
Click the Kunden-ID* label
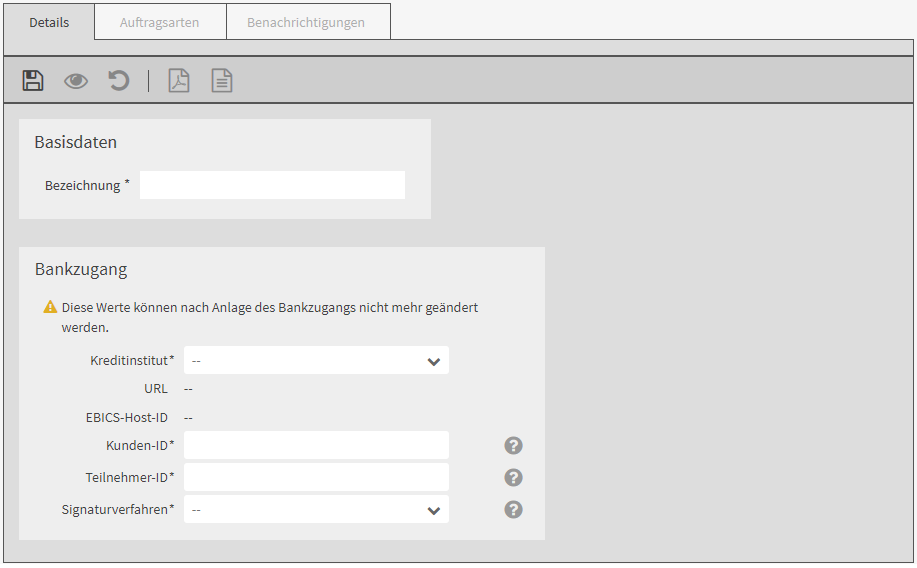coord(140,446)
